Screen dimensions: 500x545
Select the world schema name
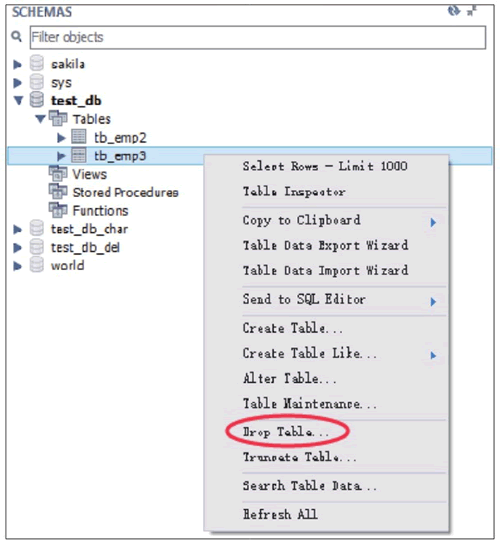pos(67,266)
